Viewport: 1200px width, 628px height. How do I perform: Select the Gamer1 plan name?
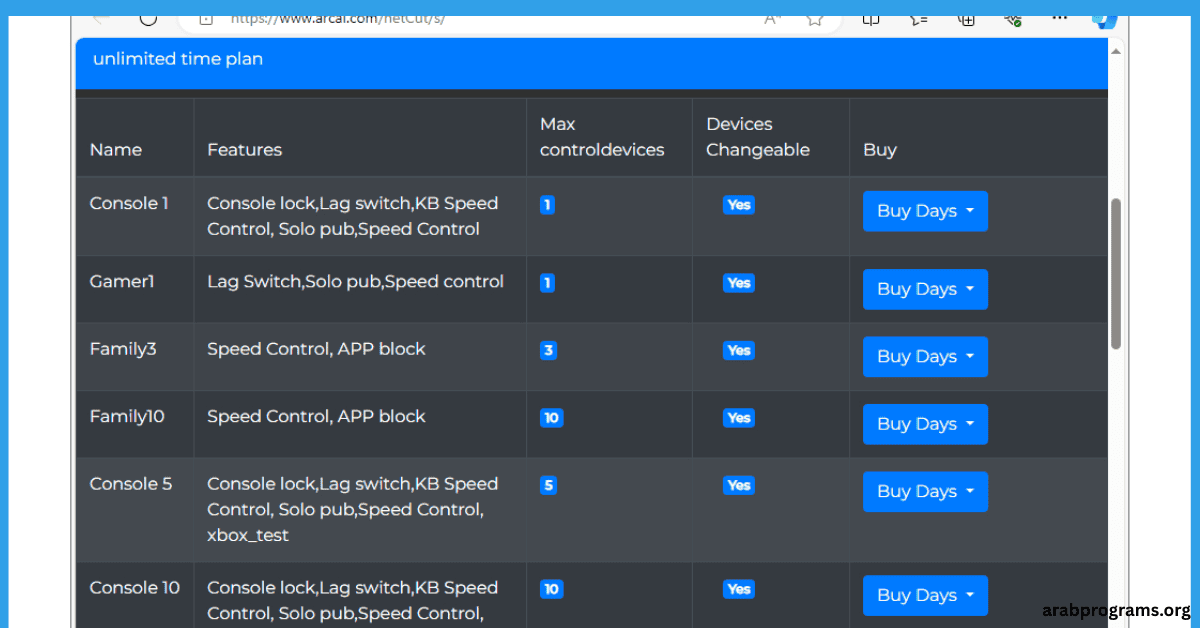[x=122, y=281]
